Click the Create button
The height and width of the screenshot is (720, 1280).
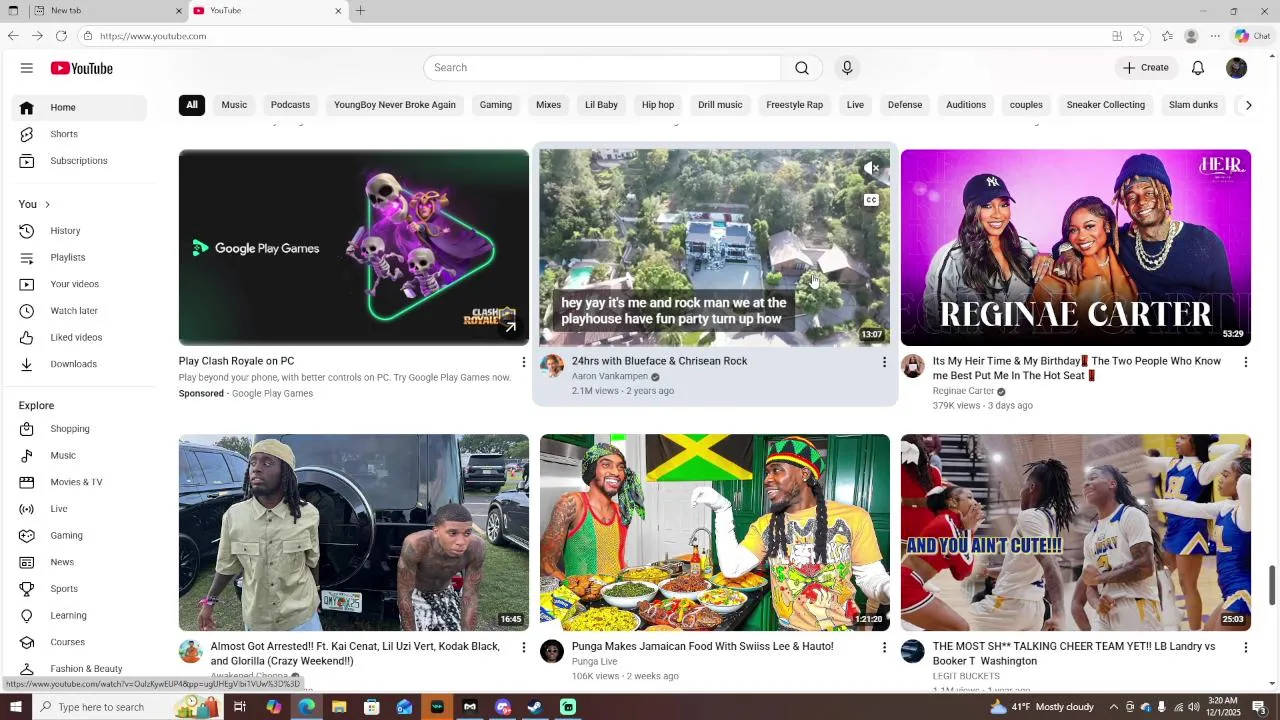point(1146,68)
